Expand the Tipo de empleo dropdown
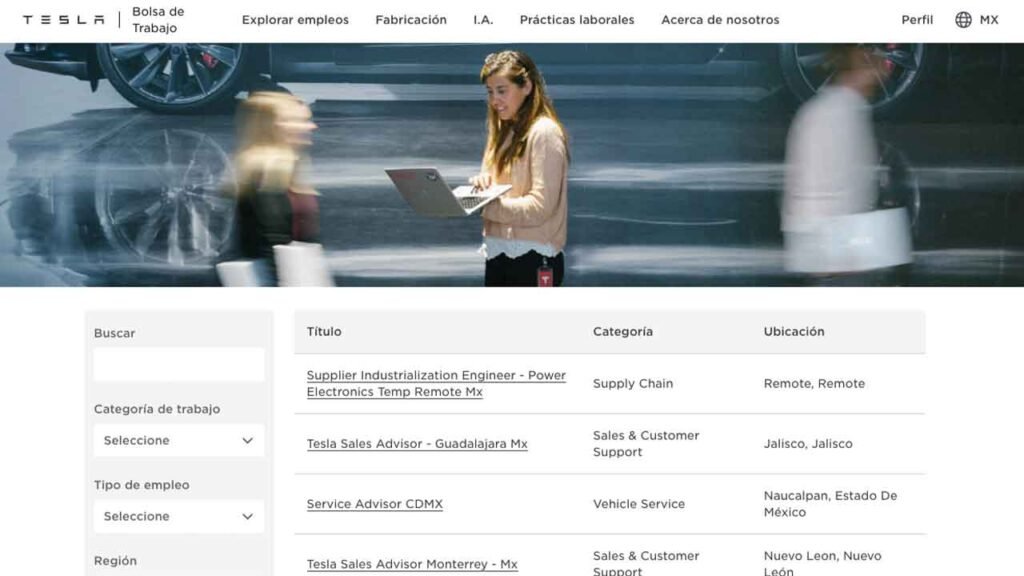 [x=179, y=517]
